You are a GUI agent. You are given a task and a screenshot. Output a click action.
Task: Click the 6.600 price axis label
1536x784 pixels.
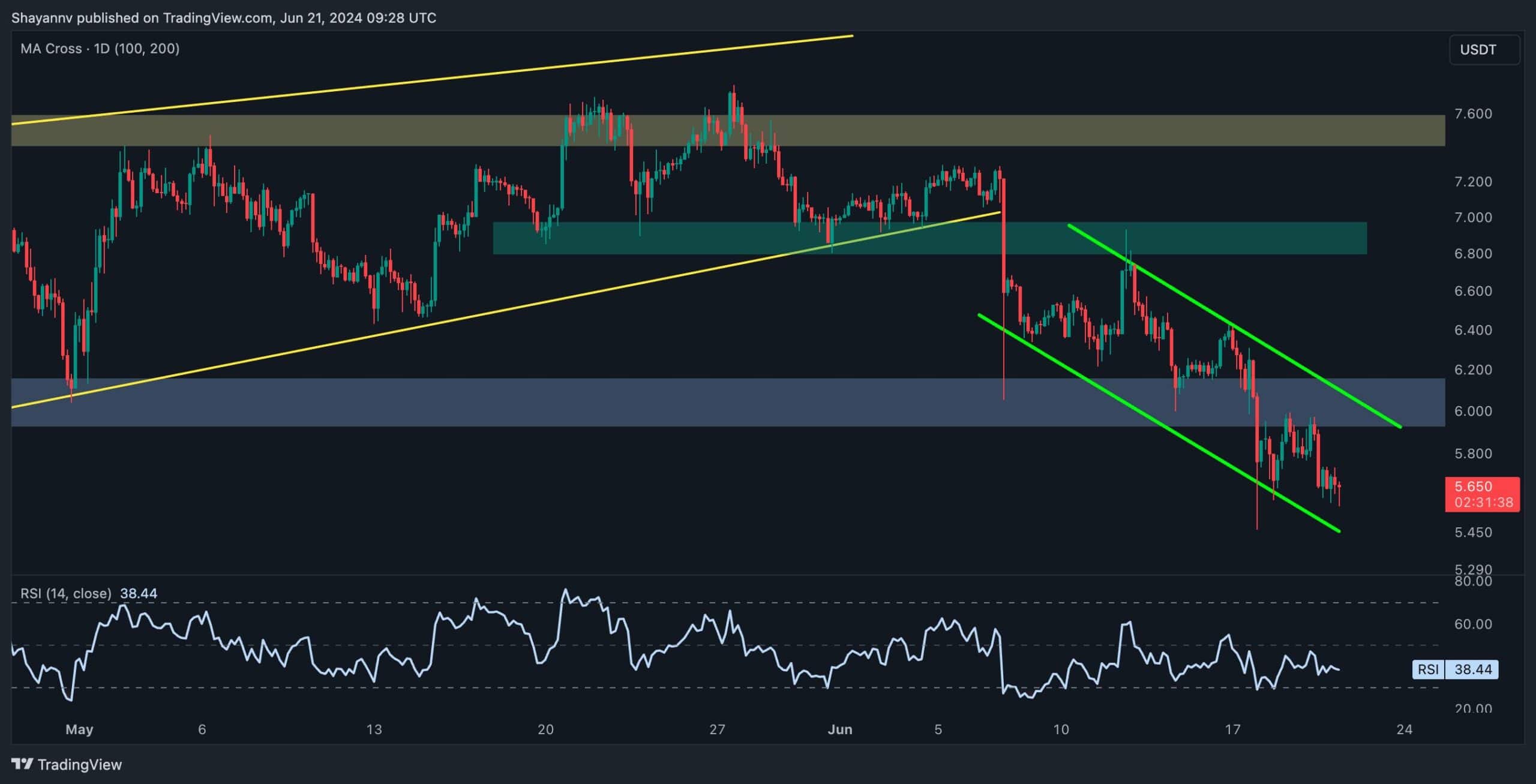(x=1473, y=291)
